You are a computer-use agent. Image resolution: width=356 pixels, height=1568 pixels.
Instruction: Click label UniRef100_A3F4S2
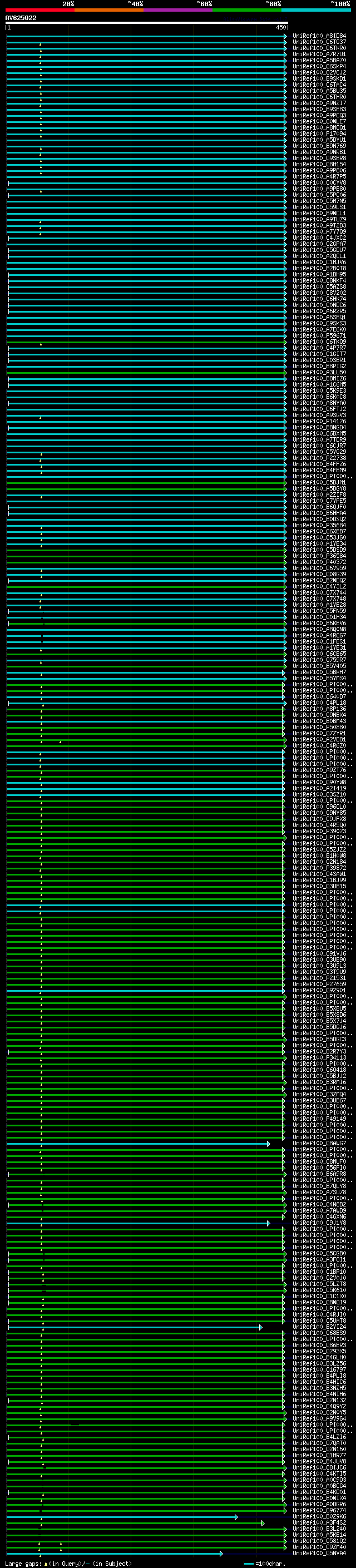pos(319,1523)
